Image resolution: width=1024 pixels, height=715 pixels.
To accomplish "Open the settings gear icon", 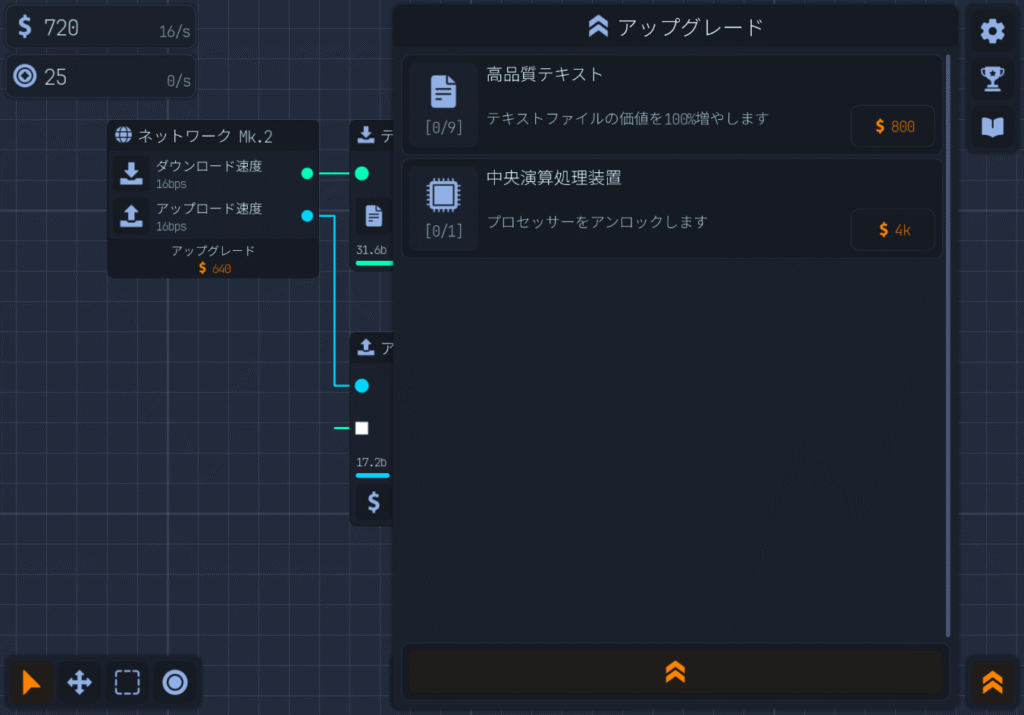I will coord(992,31).
